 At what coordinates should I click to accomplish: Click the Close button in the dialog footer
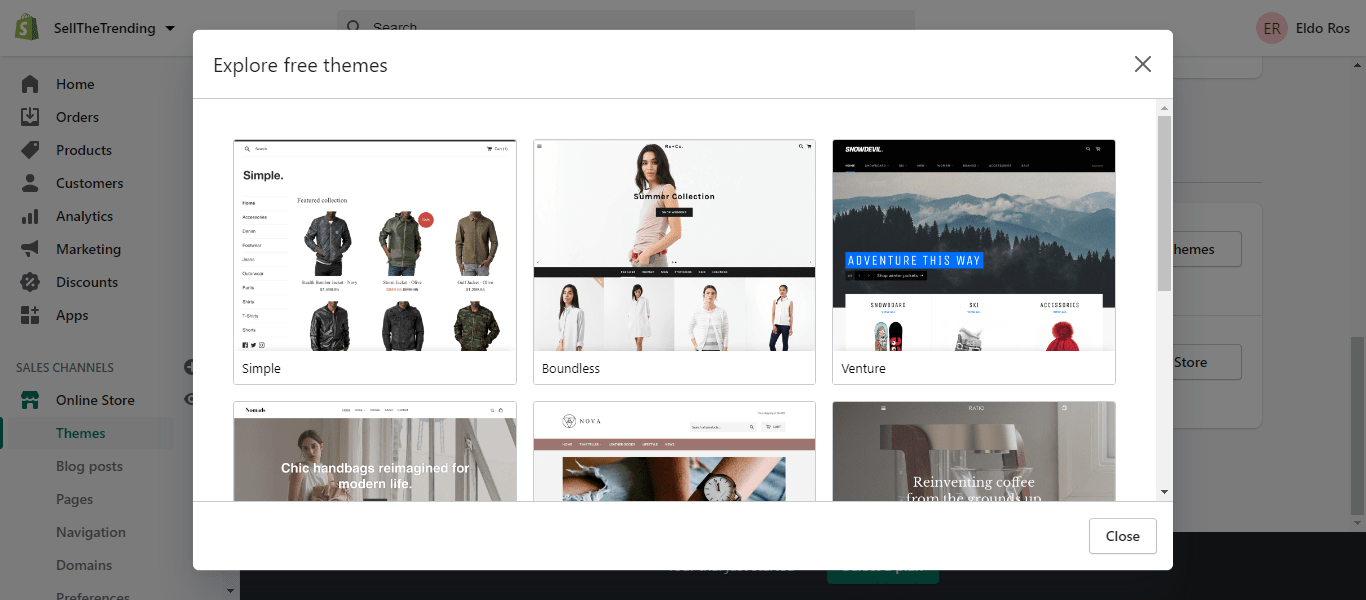pyautogui.click(x=1123, y=536)
